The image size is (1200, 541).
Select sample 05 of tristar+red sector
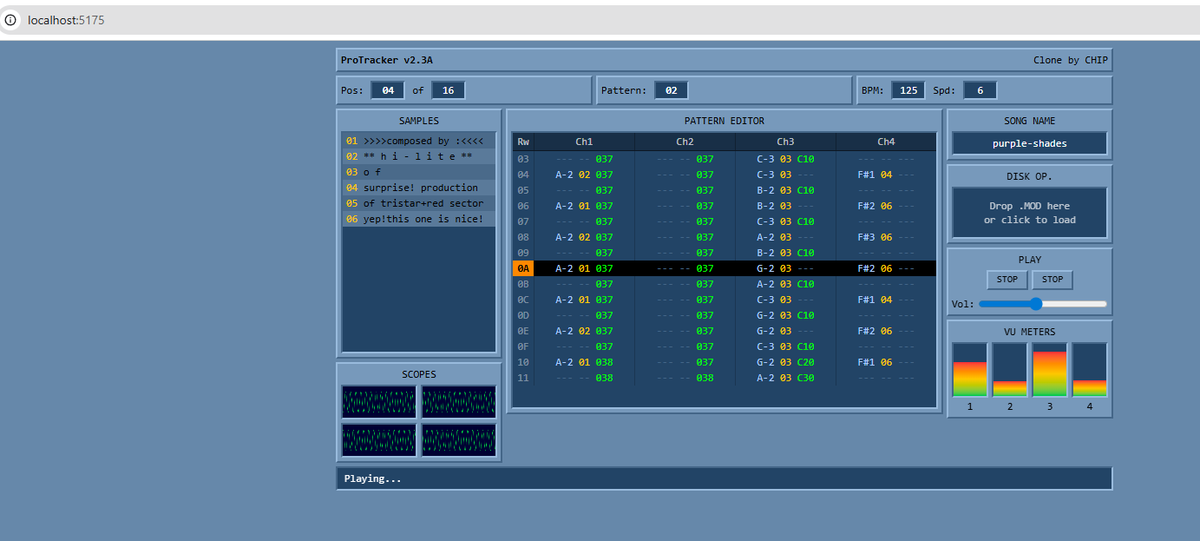pos(418,203)
